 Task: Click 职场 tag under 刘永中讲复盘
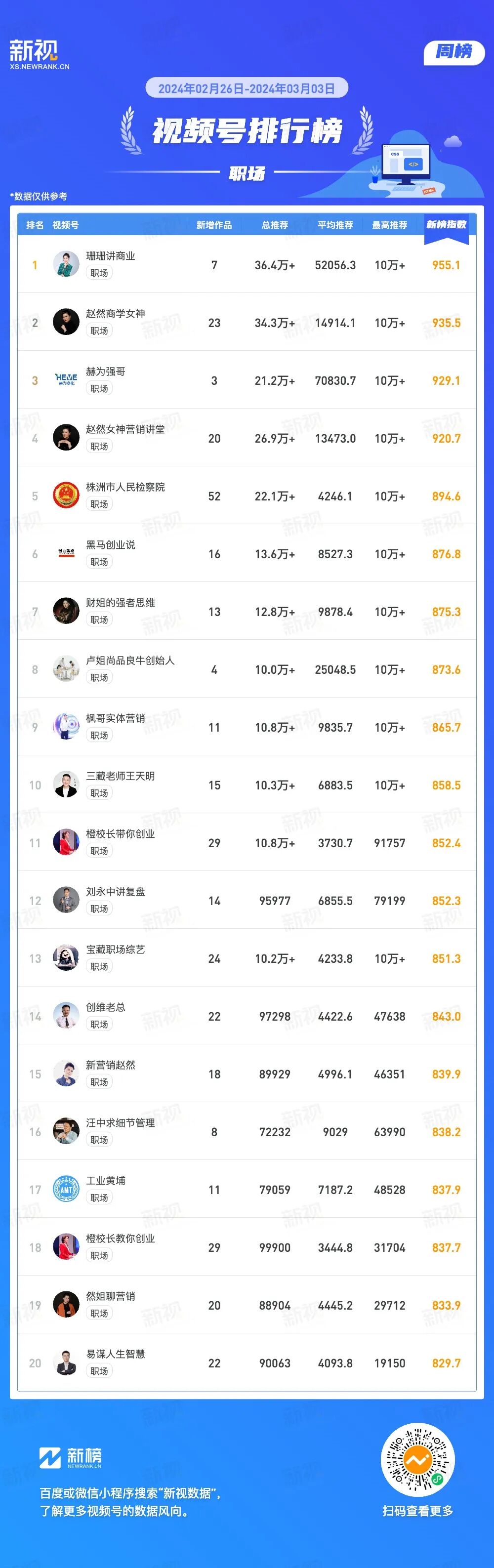pyautogui.click(x=99, y=909)
